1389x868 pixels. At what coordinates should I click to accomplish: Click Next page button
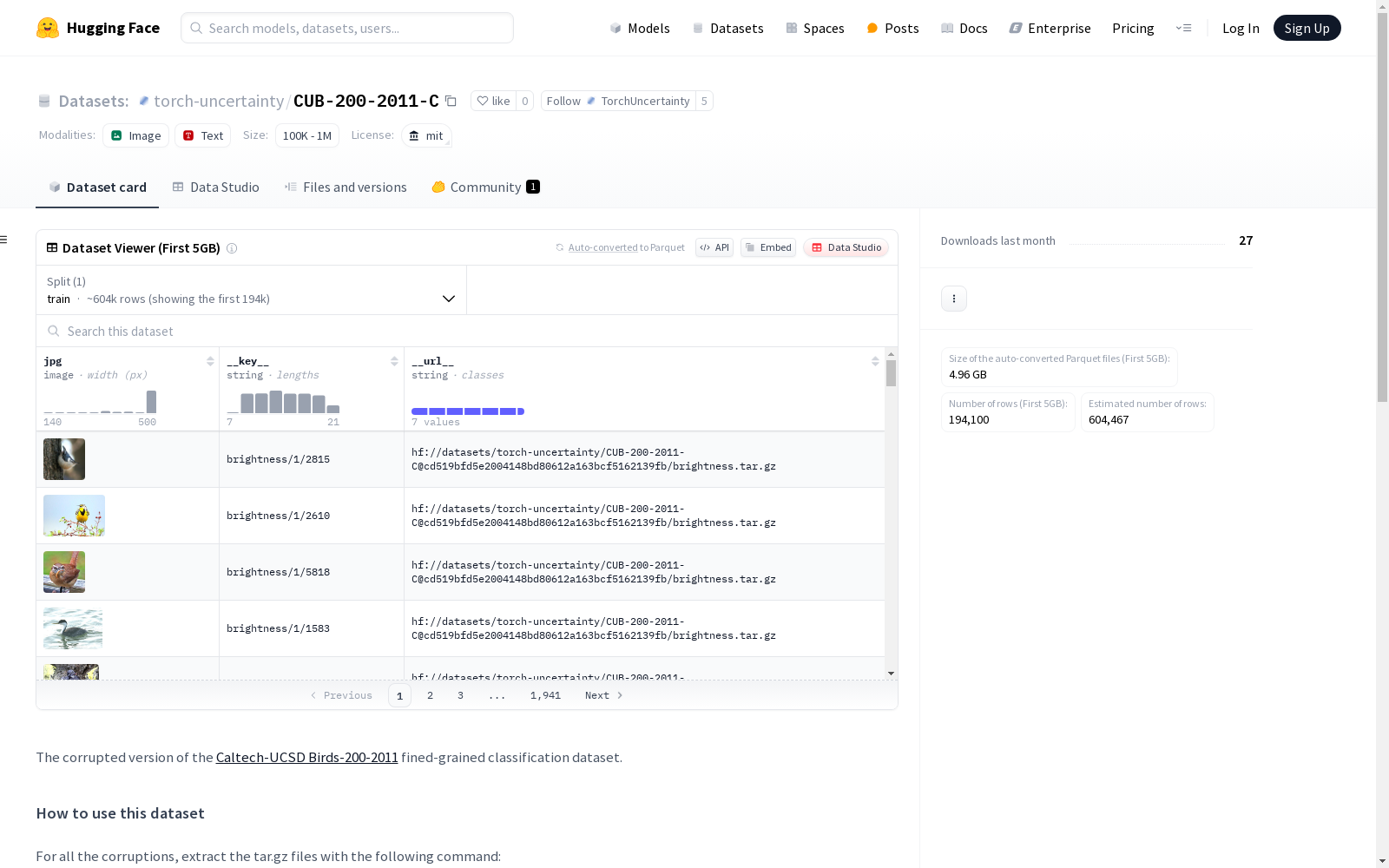[x=603, y=695]
